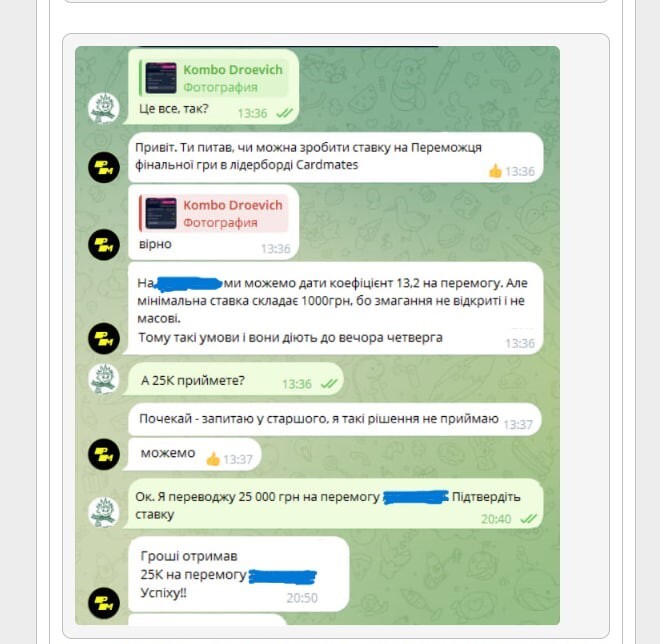Click the black-yellow avatar beside the 'вірно' message
This screenshot has width=660, height=644.
(x=104, y=245)
